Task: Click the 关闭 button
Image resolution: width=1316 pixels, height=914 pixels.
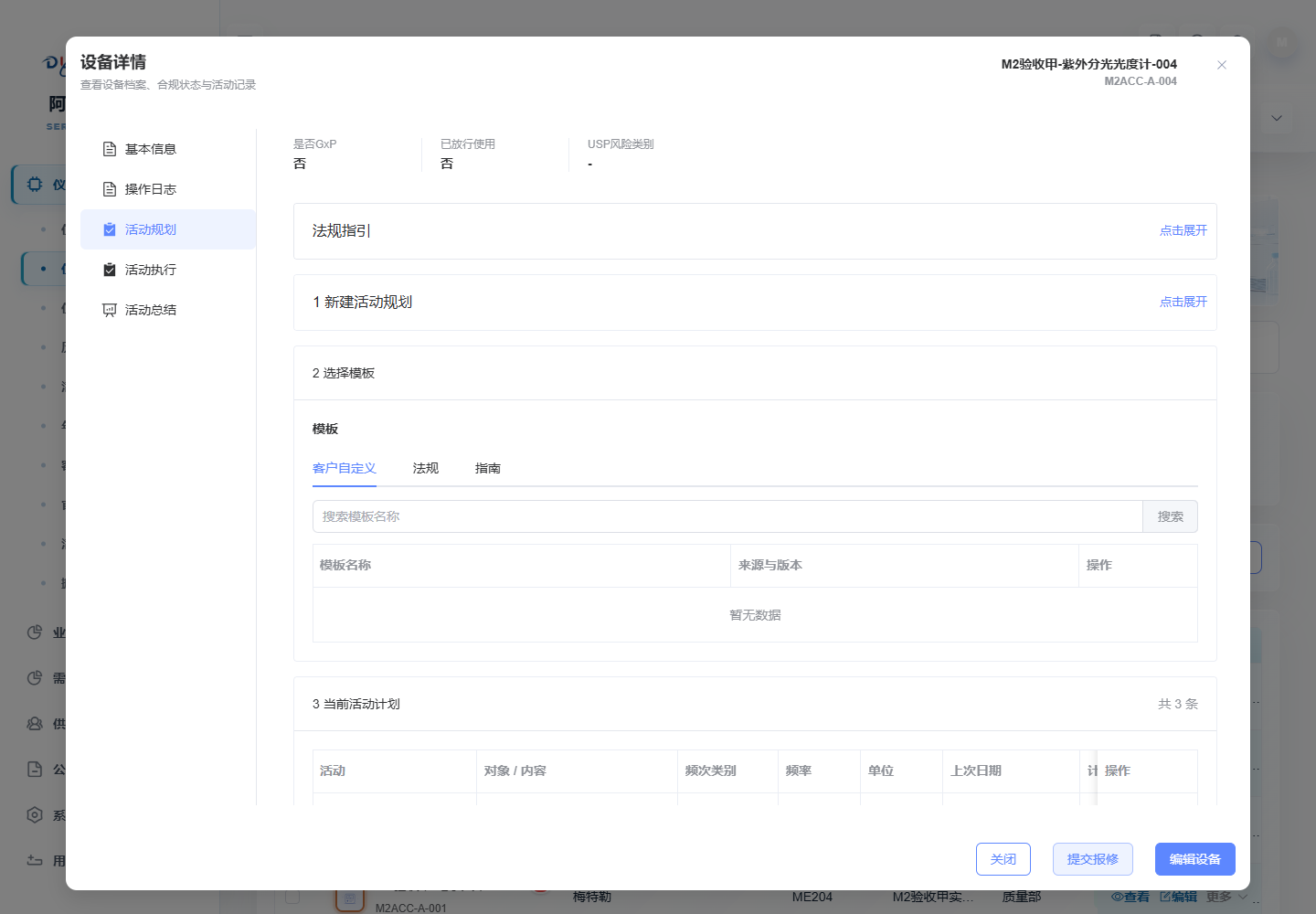Action: 1003,859
